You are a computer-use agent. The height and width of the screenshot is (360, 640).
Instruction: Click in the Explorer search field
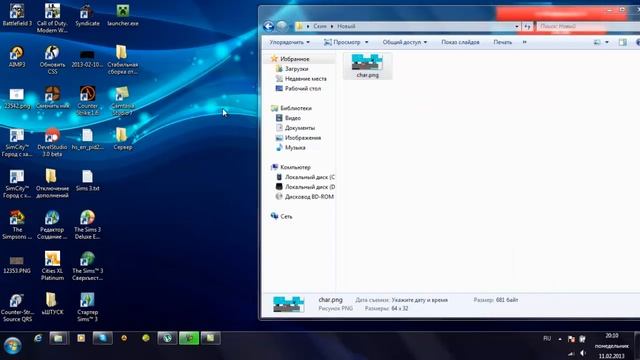point(588,27)
